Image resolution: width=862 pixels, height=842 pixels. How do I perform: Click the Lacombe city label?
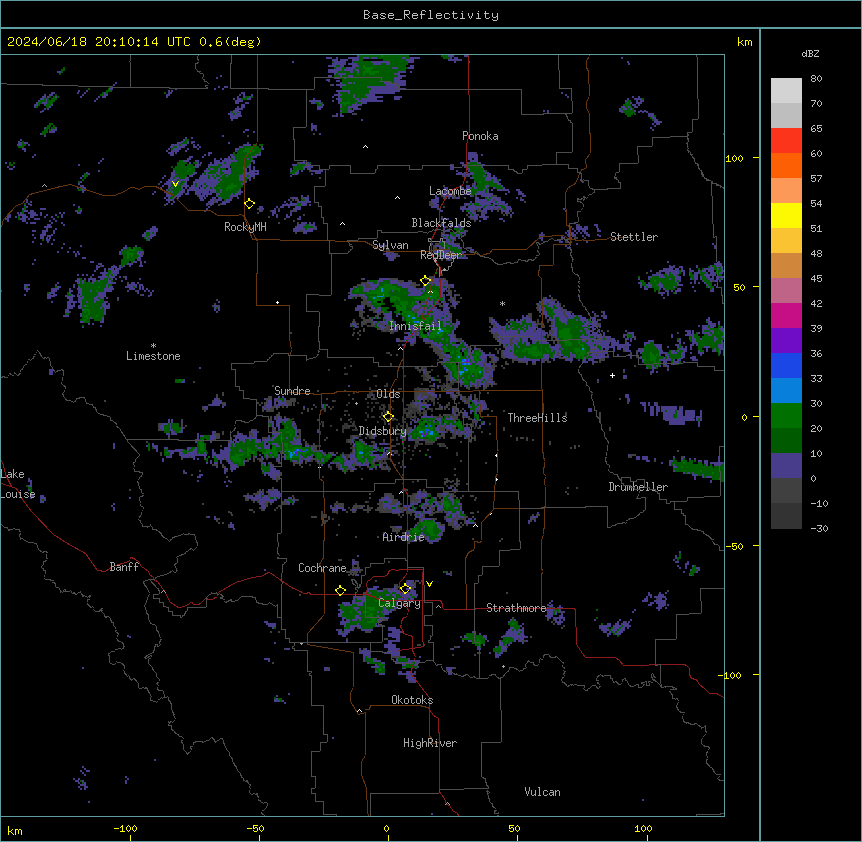(450, 191)
